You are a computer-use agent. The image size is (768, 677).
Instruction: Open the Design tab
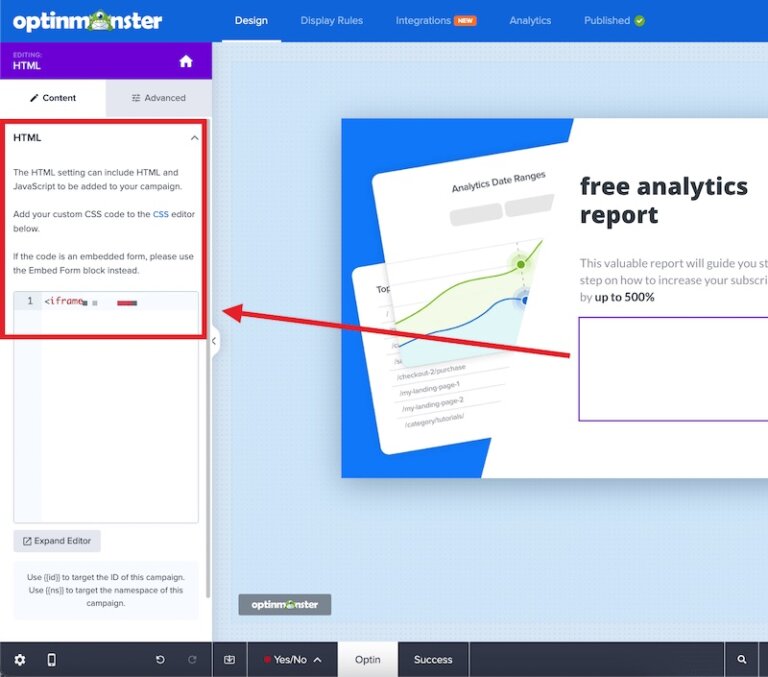point(251,21)
